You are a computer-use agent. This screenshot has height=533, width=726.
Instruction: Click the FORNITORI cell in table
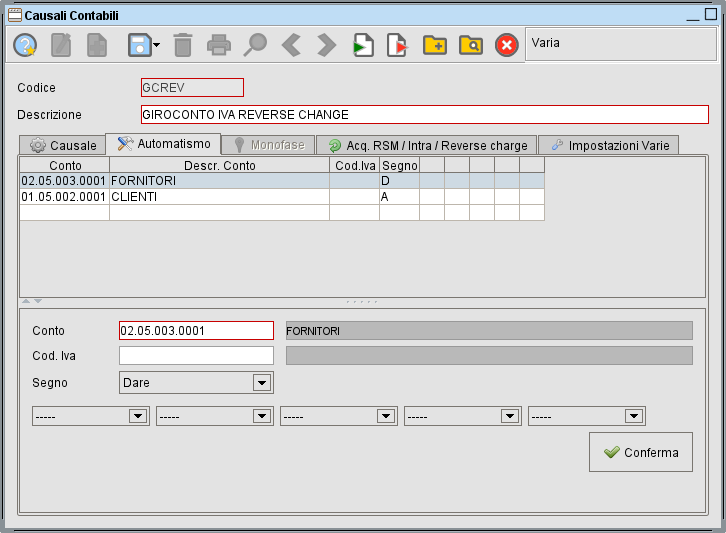tap(219, 181)
